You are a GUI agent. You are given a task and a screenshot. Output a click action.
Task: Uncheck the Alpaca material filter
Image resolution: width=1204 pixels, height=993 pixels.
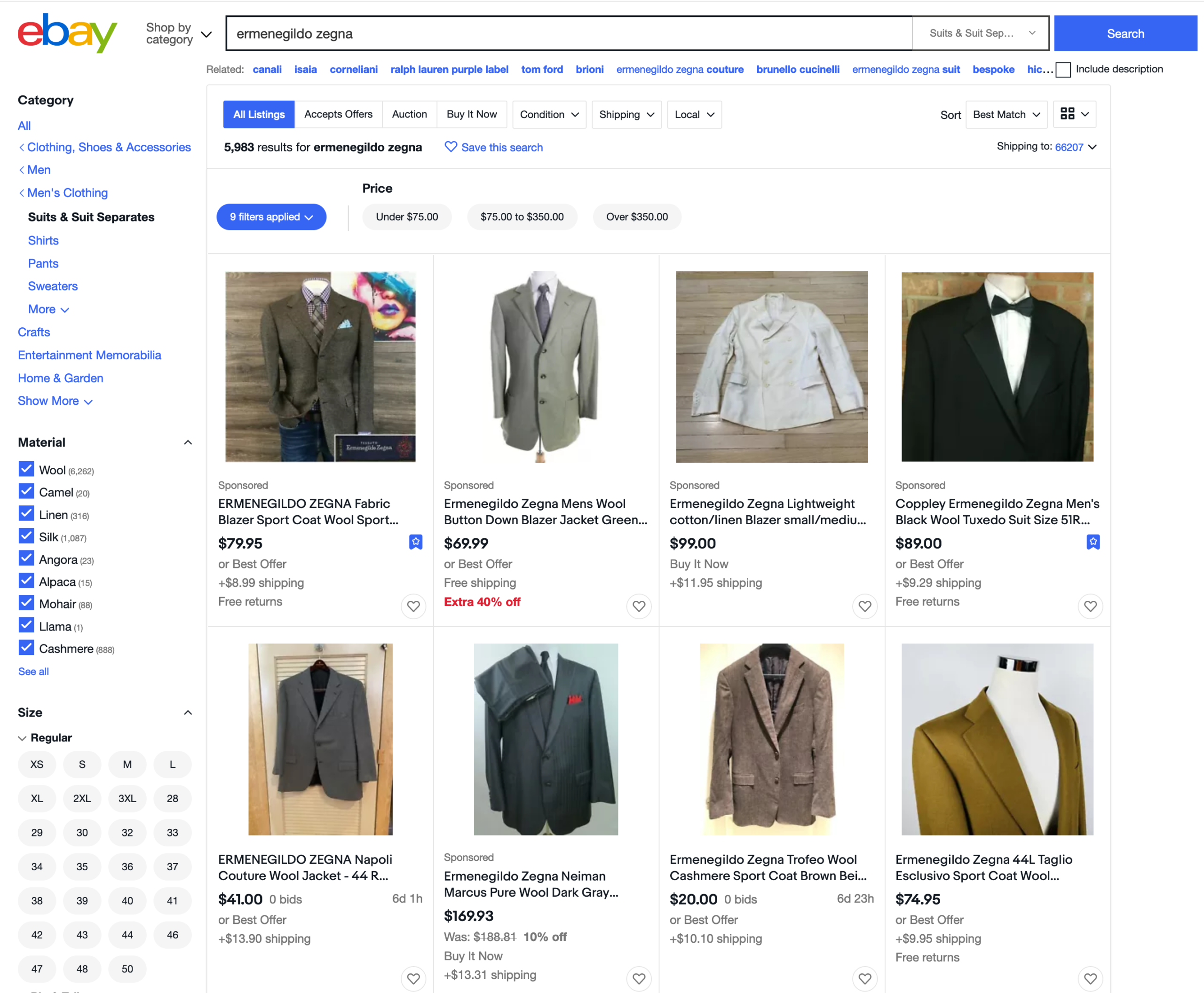coord(26,581)
